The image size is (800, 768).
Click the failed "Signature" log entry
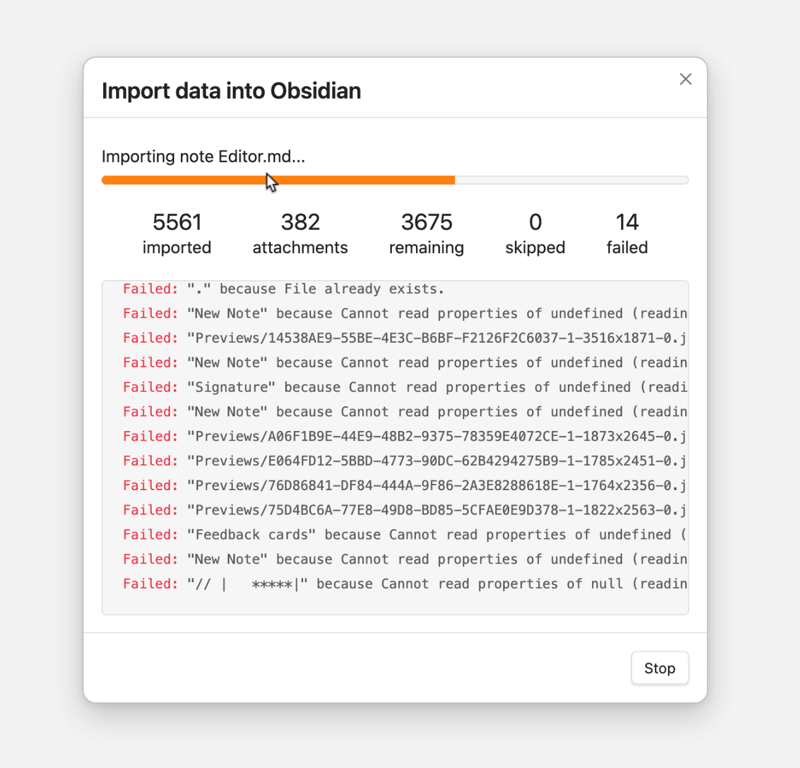click(405, 387)
